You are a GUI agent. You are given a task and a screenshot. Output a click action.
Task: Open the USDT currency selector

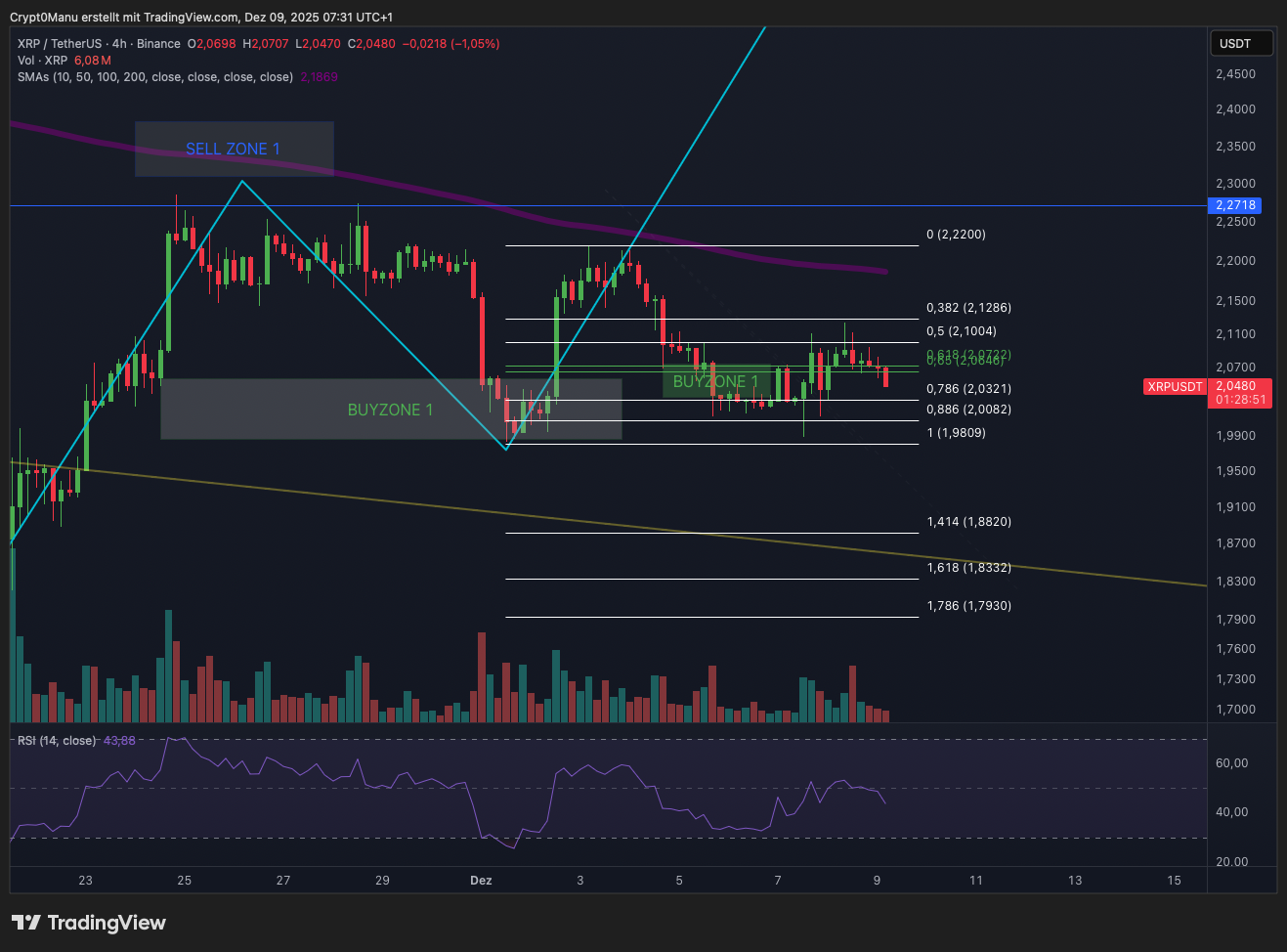tap(1241, 43)
